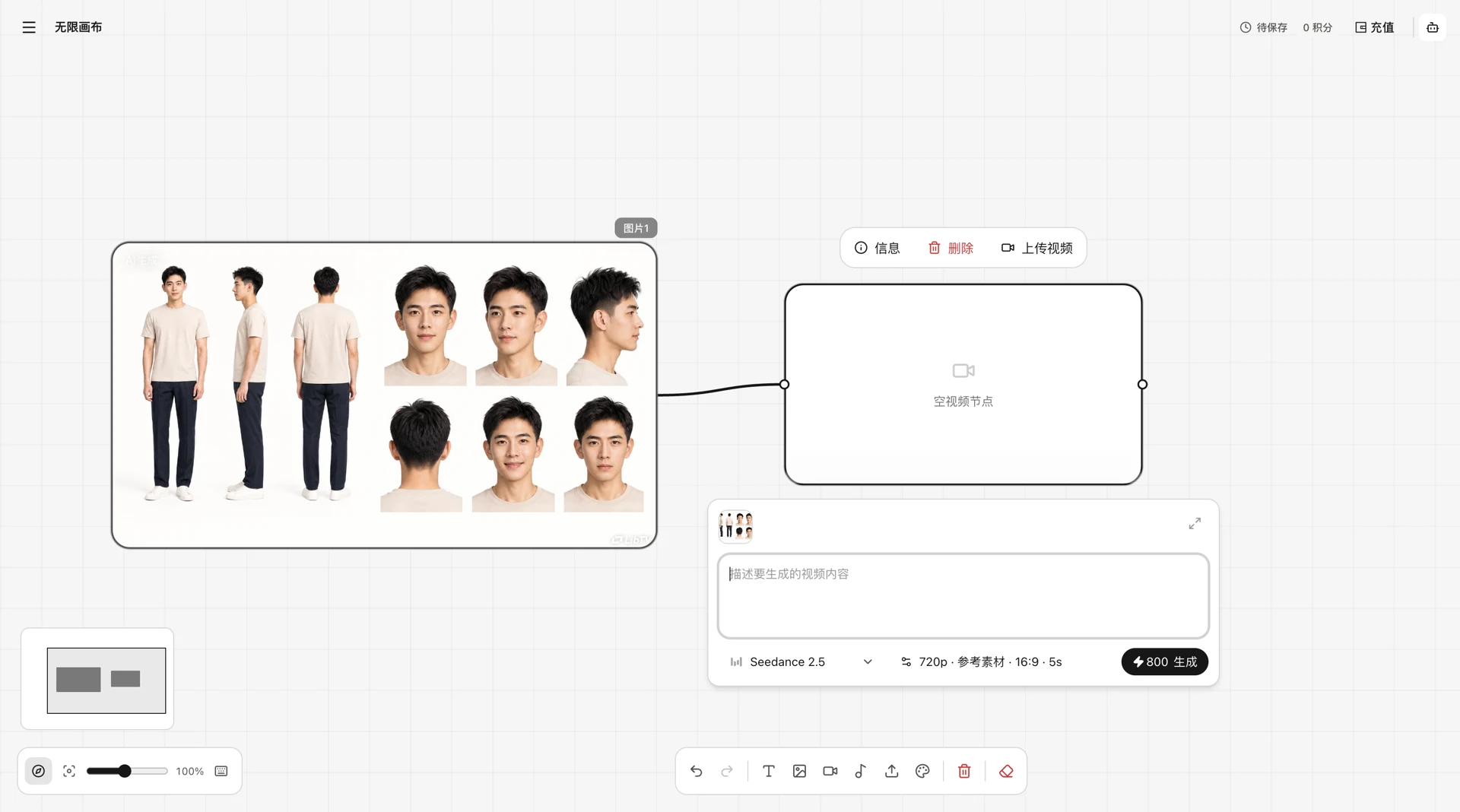Image resolution: width=1460 pixels, height=812 pixels.
Task: Expand the prompt editor panel
Action: 1195,524
